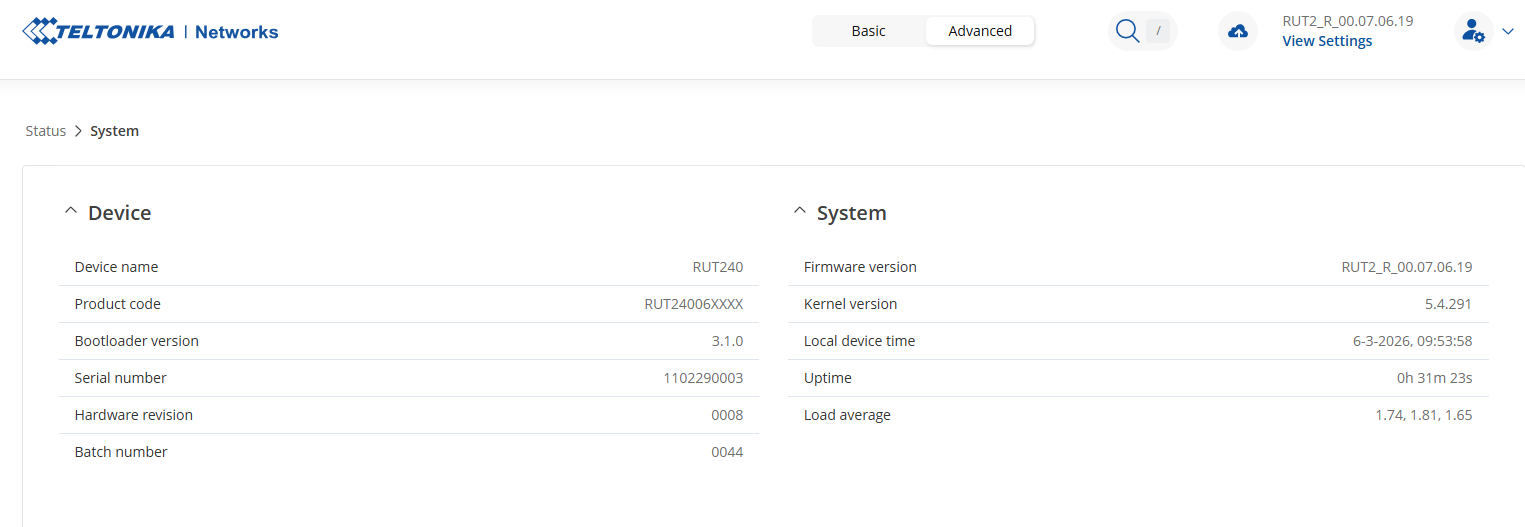This screenshot has height=527, width=1525.
Task: Open the View Settings link
Action: coord(1327,41)
